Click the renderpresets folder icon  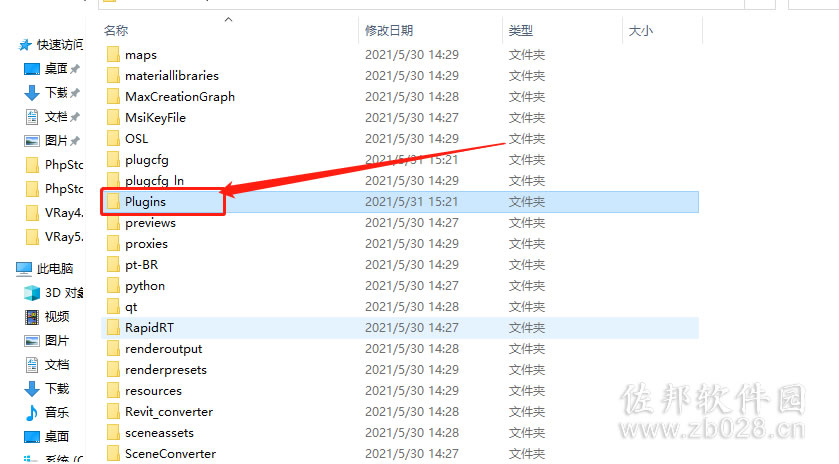[113, 370]
